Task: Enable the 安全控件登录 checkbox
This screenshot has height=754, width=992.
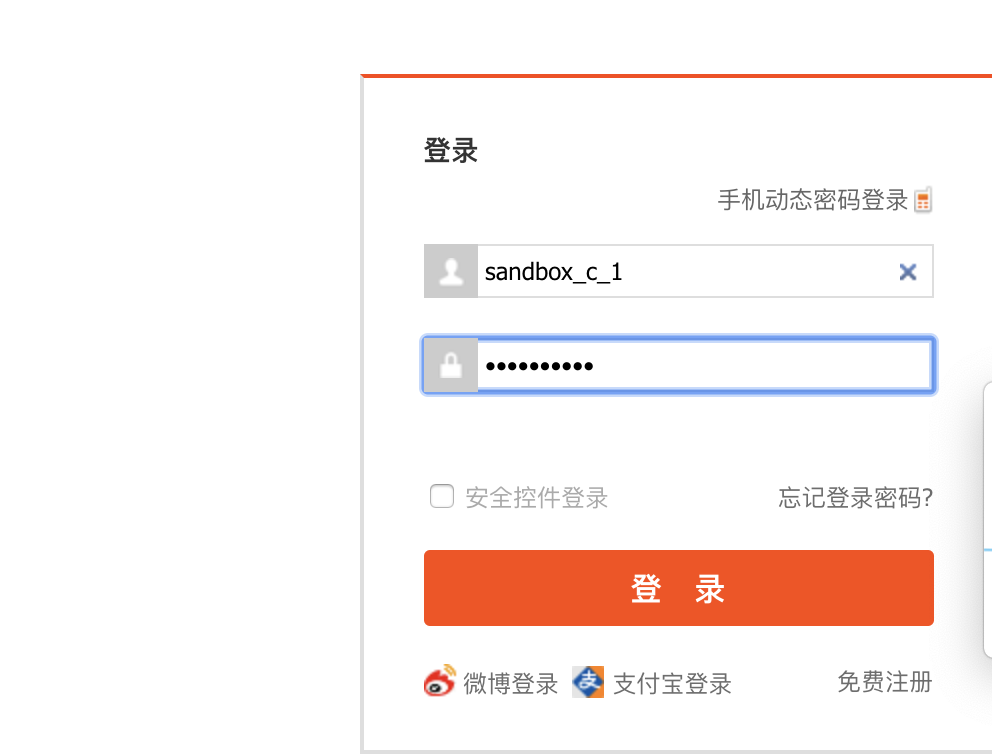Action: (x=442, y=496)
